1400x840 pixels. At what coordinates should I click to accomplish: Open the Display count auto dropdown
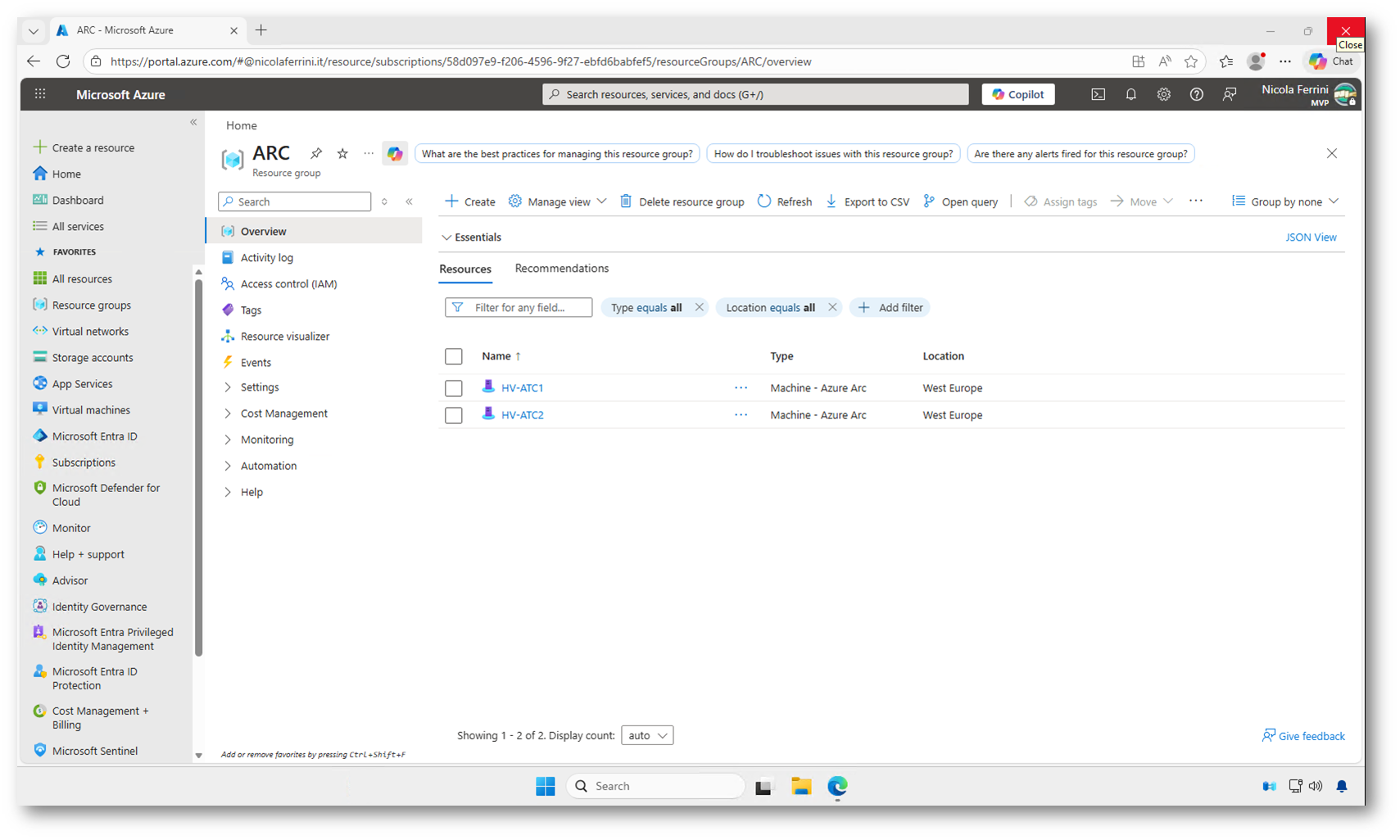click(646, 735)
